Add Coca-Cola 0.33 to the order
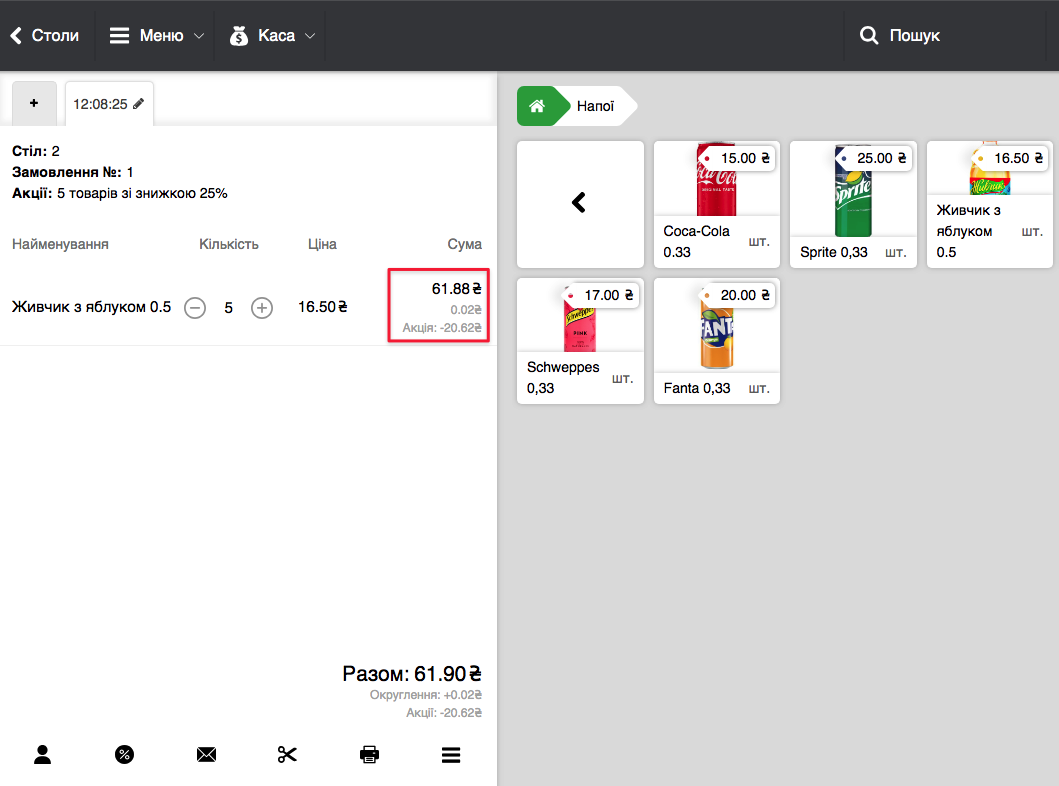1059x786 pixels. pyautogui.click(x=716, y=204)
